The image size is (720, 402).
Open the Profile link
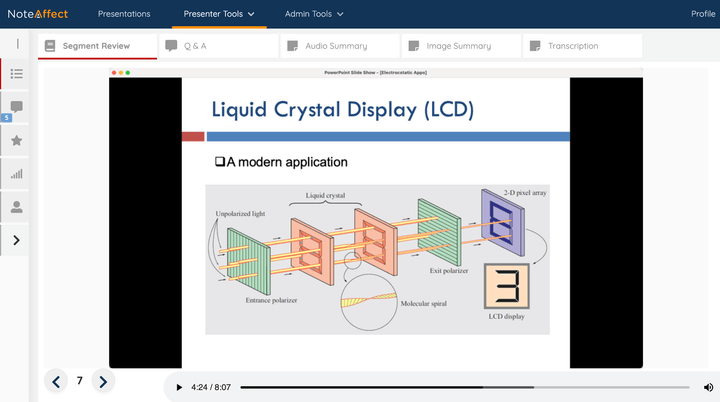click(703, 14)
